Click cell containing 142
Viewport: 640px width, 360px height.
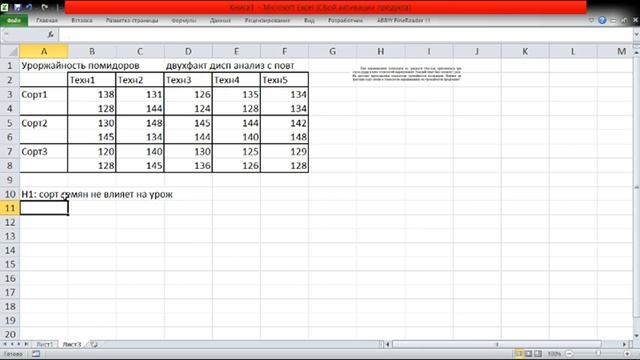(284, 123)
